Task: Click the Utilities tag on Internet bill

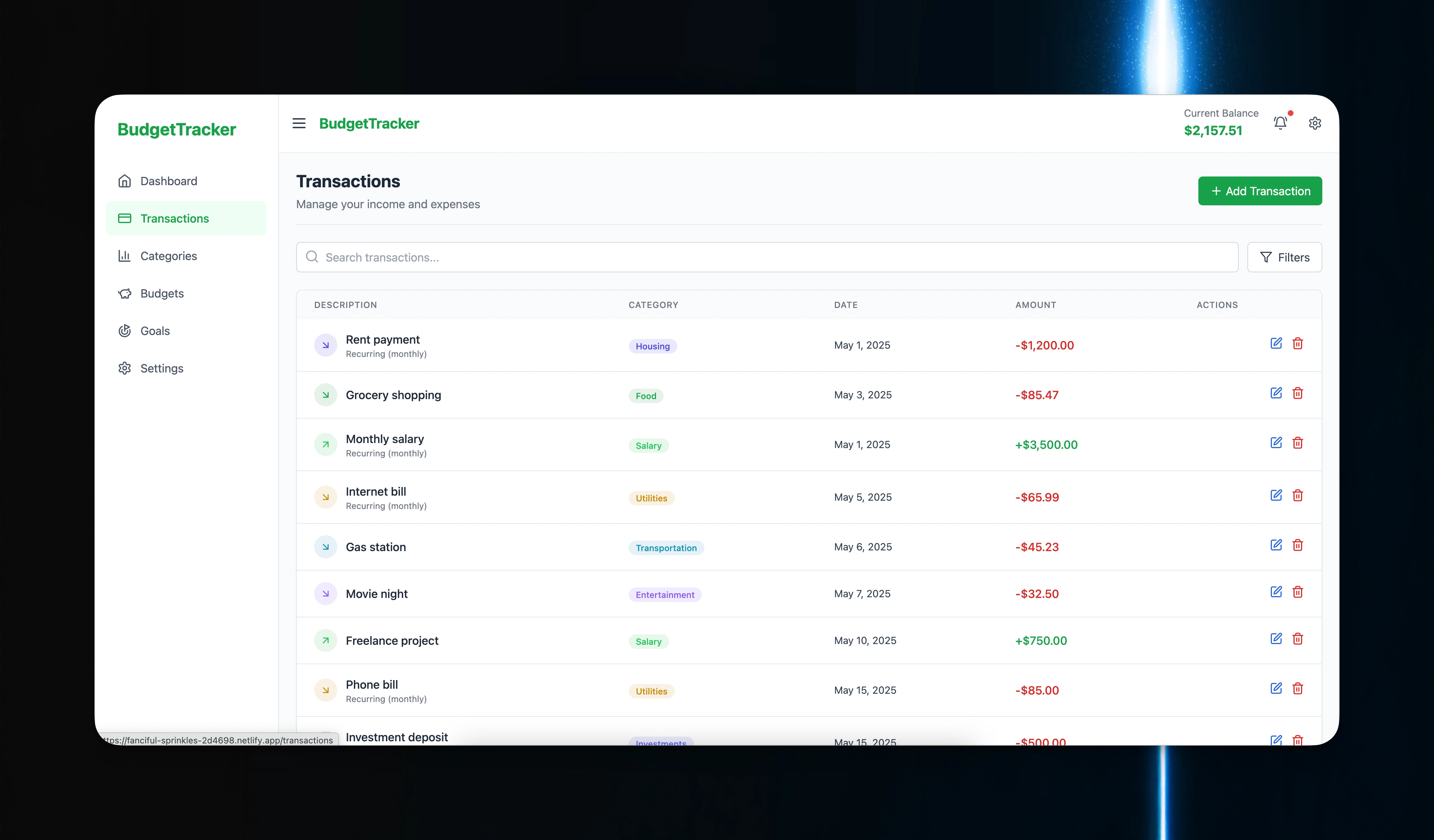Action: 651,498
